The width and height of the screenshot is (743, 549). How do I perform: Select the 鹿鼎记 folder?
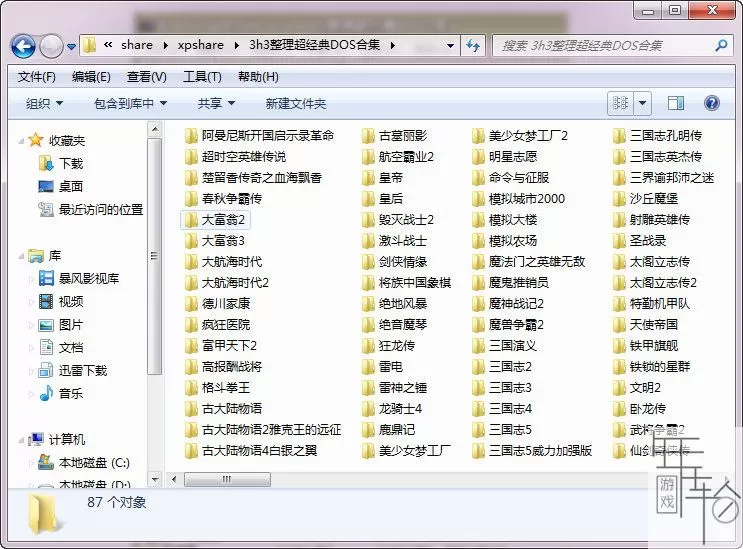coord(389,430)
